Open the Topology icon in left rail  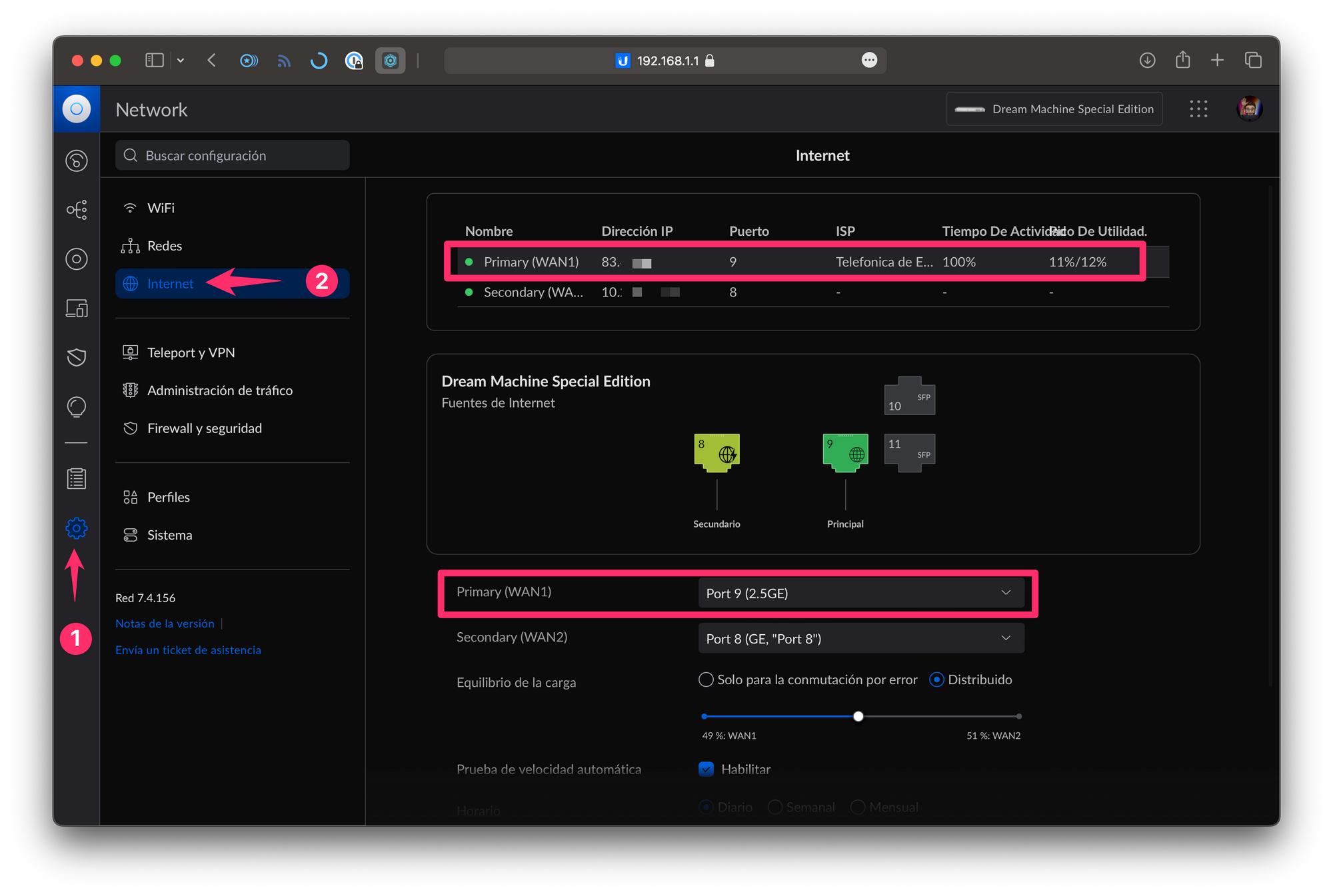[77, 210]
